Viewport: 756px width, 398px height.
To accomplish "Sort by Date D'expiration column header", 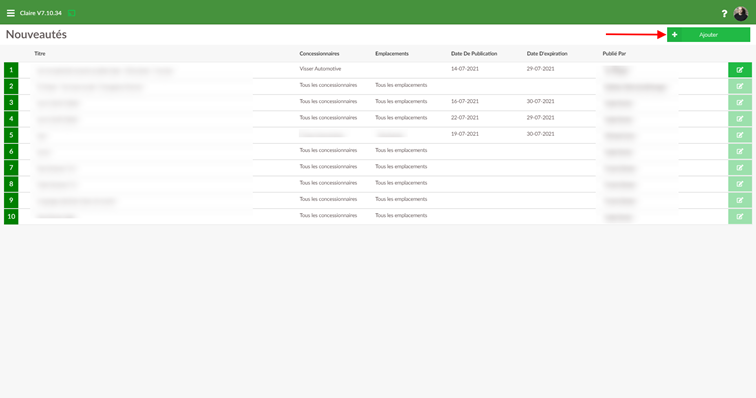I will click(547, 54).
